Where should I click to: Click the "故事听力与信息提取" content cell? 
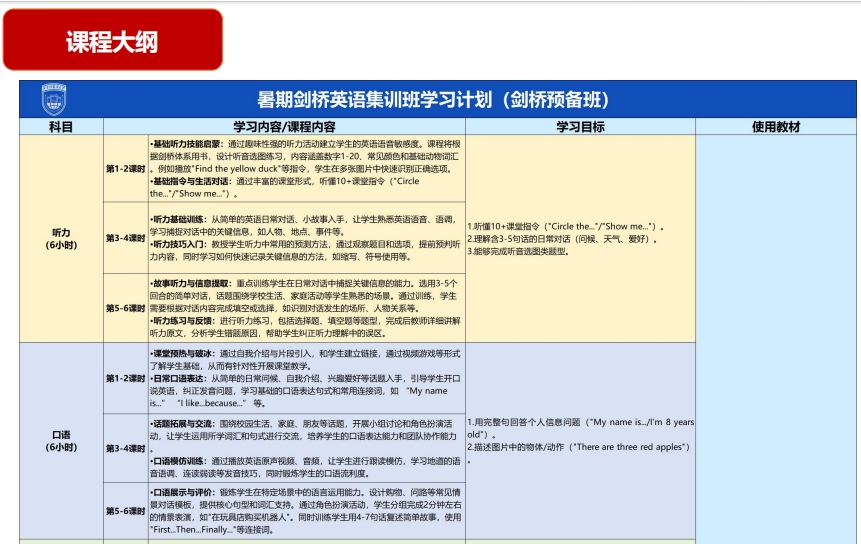[x=305, y=308]
